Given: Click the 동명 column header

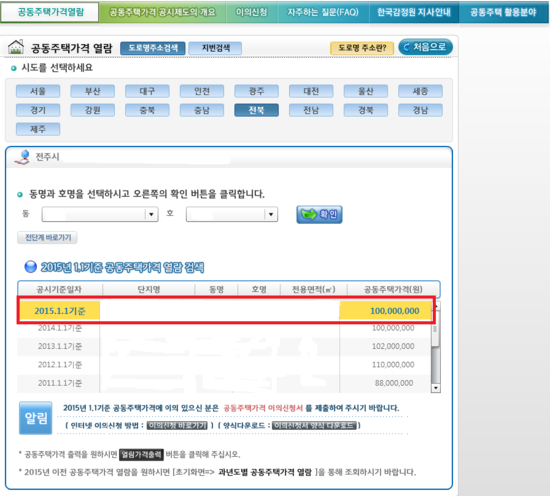Looking at the screenshot, I should tap(216, 289).
